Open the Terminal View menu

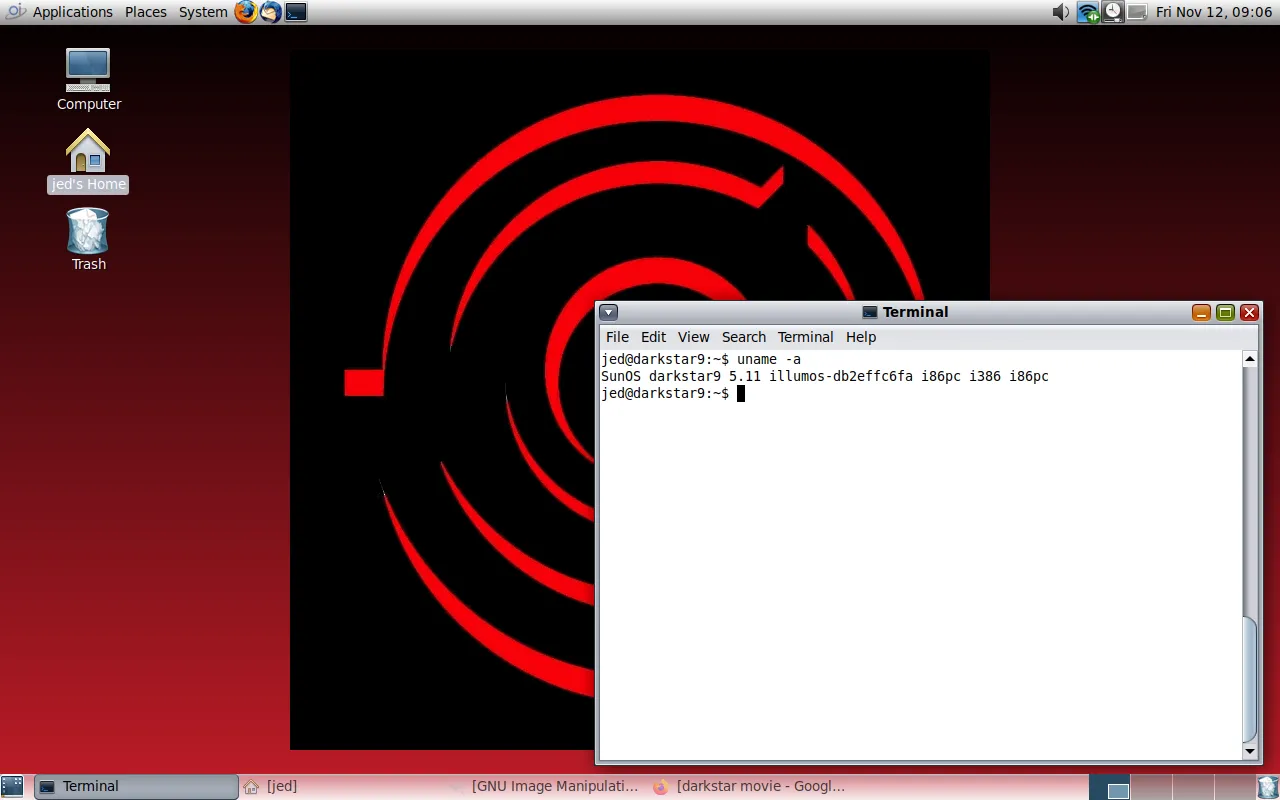(x=693, y=337)
